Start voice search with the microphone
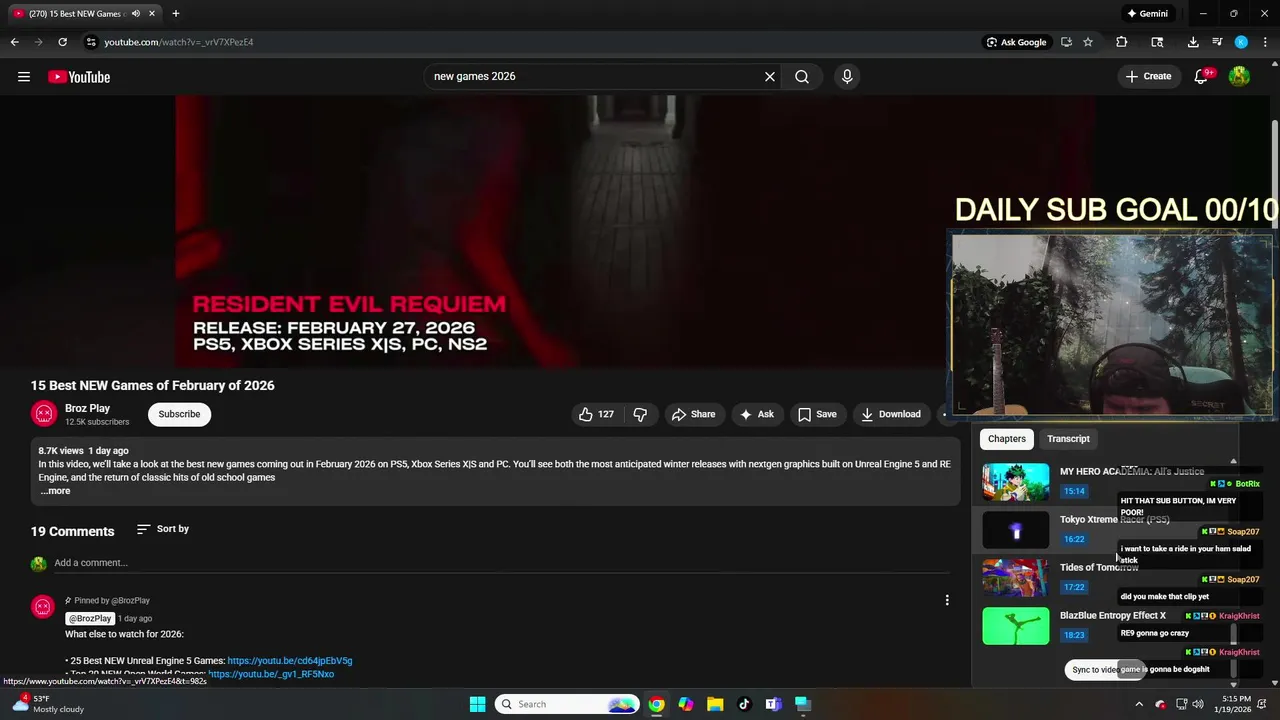This screenshot has width=1280, height=720. point(847,77)
